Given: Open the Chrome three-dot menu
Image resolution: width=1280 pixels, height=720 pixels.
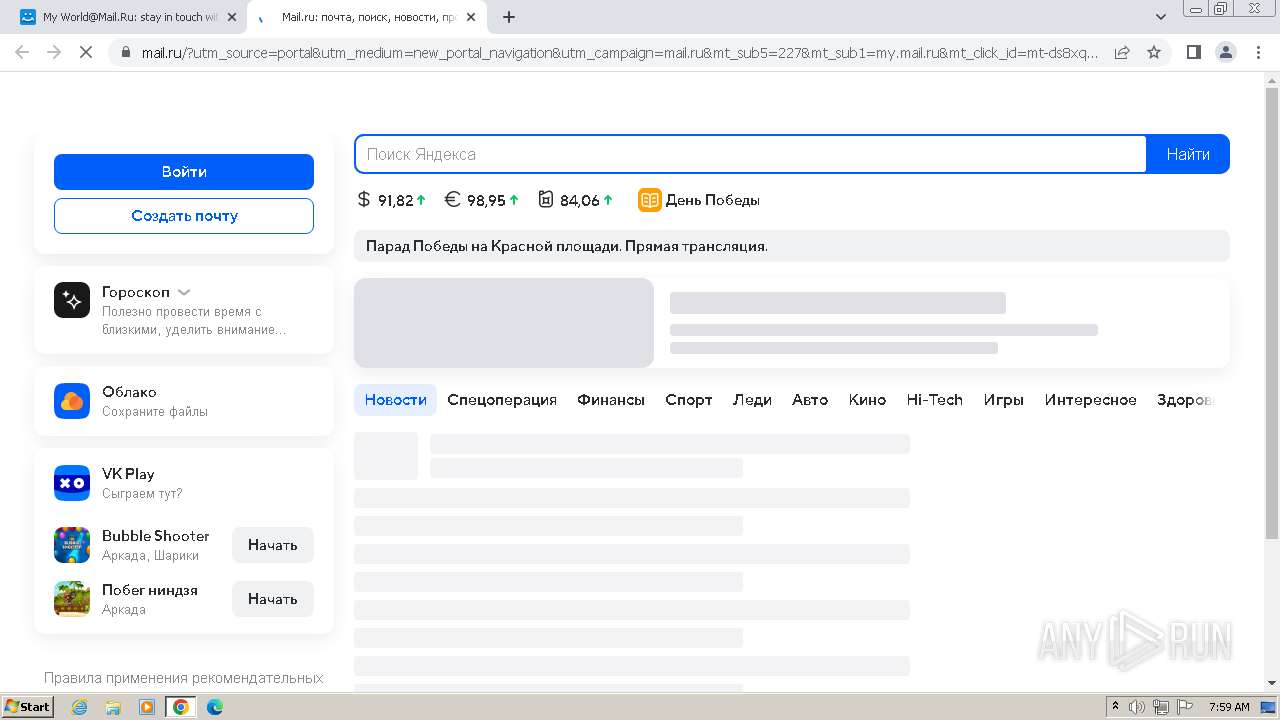Looking at the screenshot, I should pos(1258,52).
